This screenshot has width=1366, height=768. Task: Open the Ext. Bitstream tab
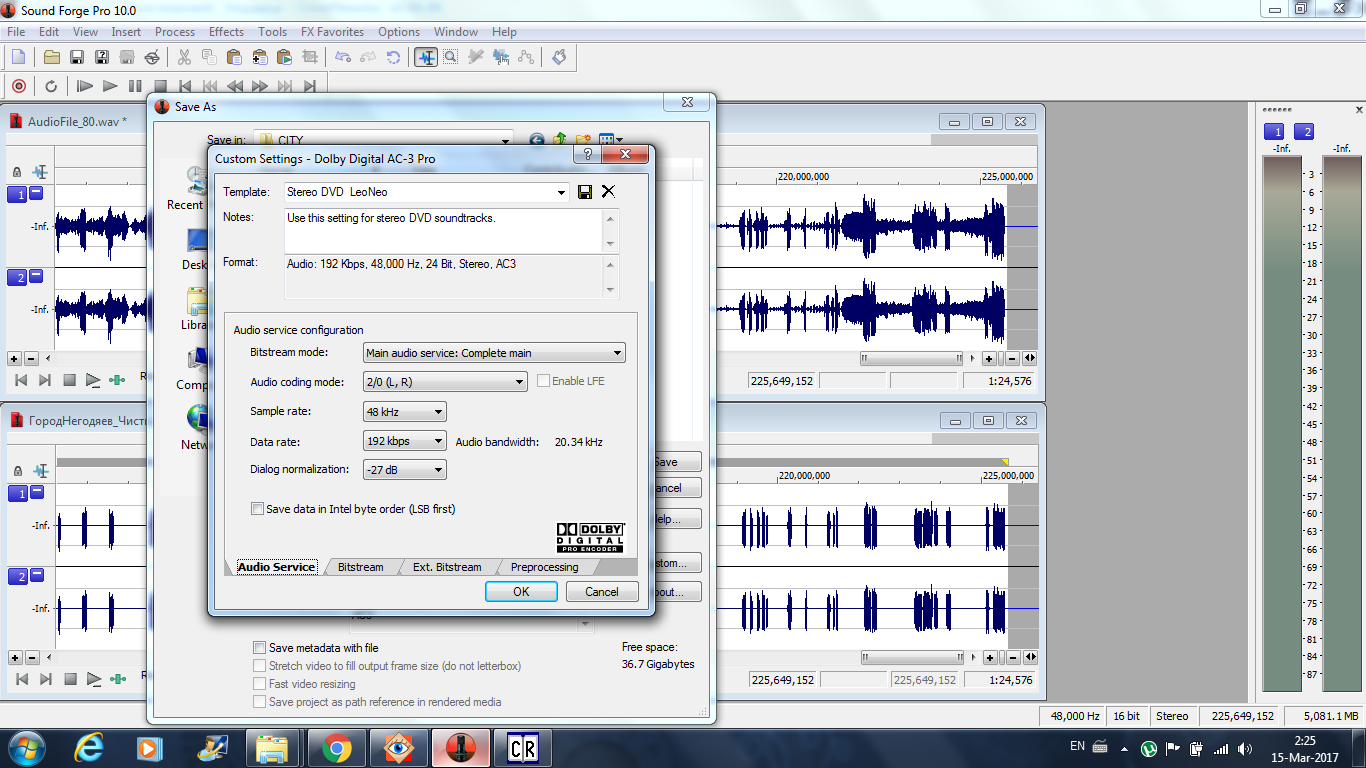tap(447, 567)
